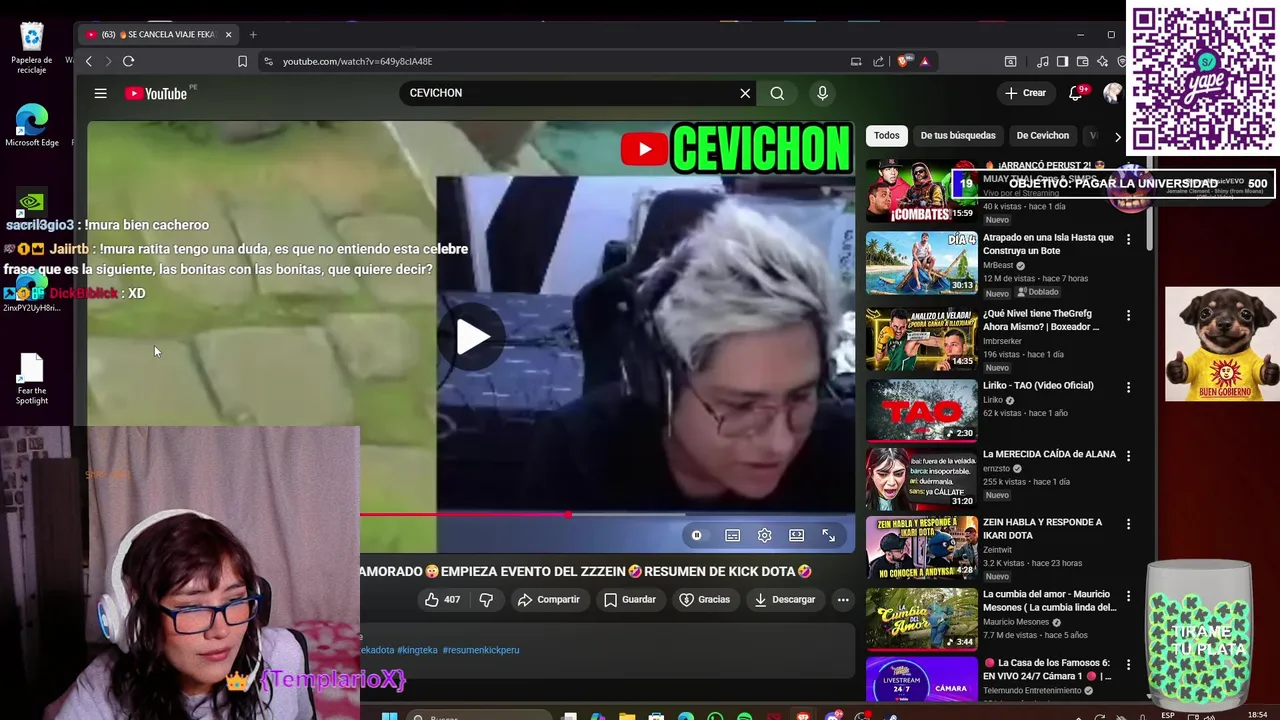Image resolution: width=1280 pixels, height=720 pixels.
Task: Open ZEIN HABLA Y RESPONDE thumbnail
Action: pos(921,547)
